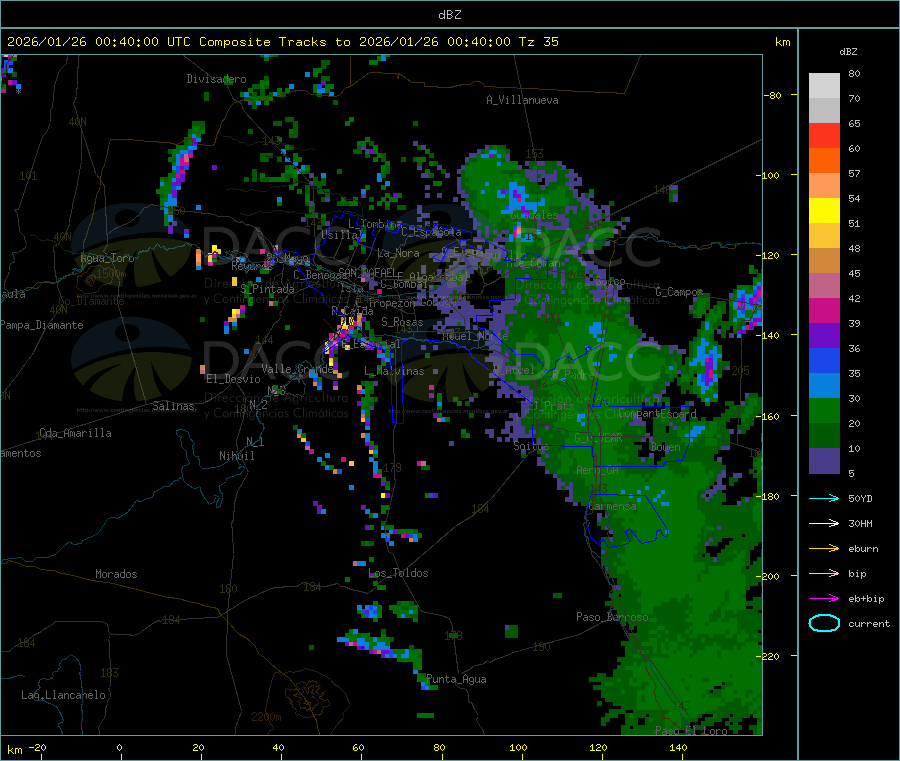Click the La_Nora map label
This screenshot has width=900, height=761.
pos(398,253)
